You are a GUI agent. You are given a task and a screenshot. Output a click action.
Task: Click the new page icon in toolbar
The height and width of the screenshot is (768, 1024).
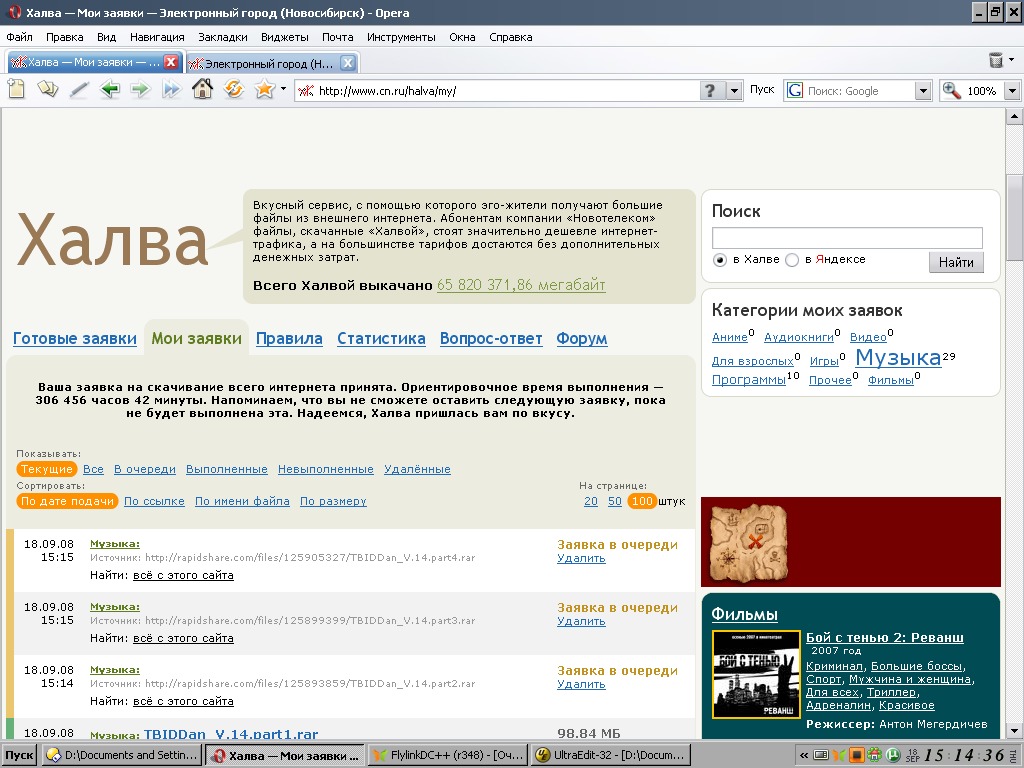[x=16, y=89]
